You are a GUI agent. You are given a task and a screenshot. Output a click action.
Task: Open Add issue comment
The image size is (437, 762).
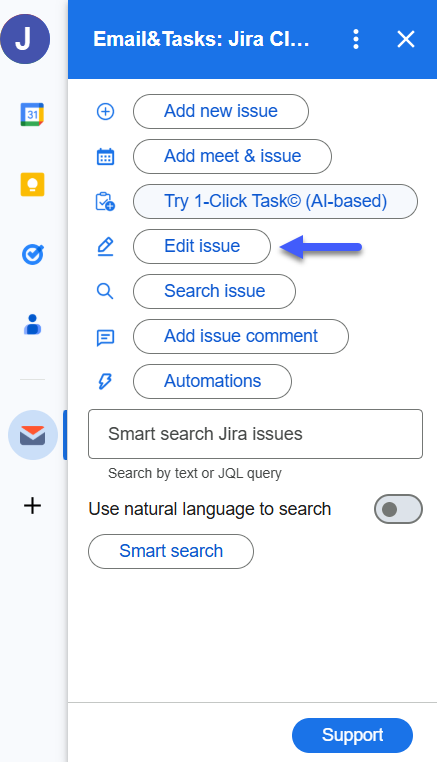point(241,336)
